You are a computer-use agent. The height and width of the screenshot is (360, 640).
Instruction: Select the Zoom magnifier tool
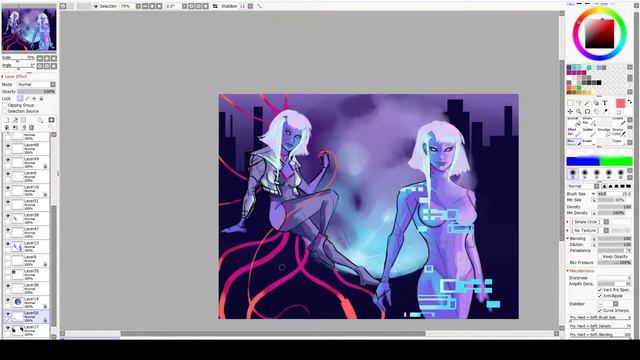coord(578,111)
